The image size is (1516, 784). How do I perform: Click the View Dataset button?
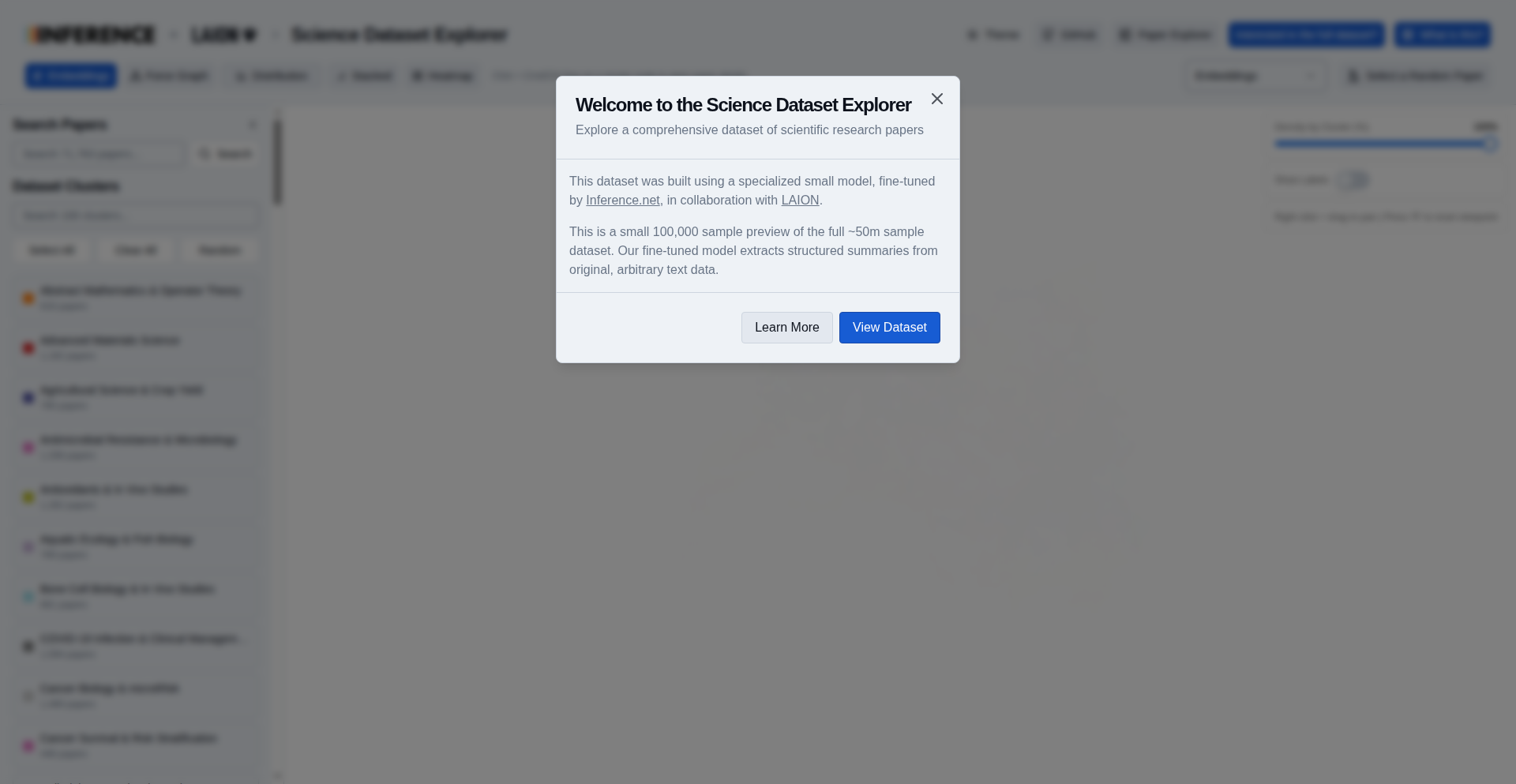point(889,328)
